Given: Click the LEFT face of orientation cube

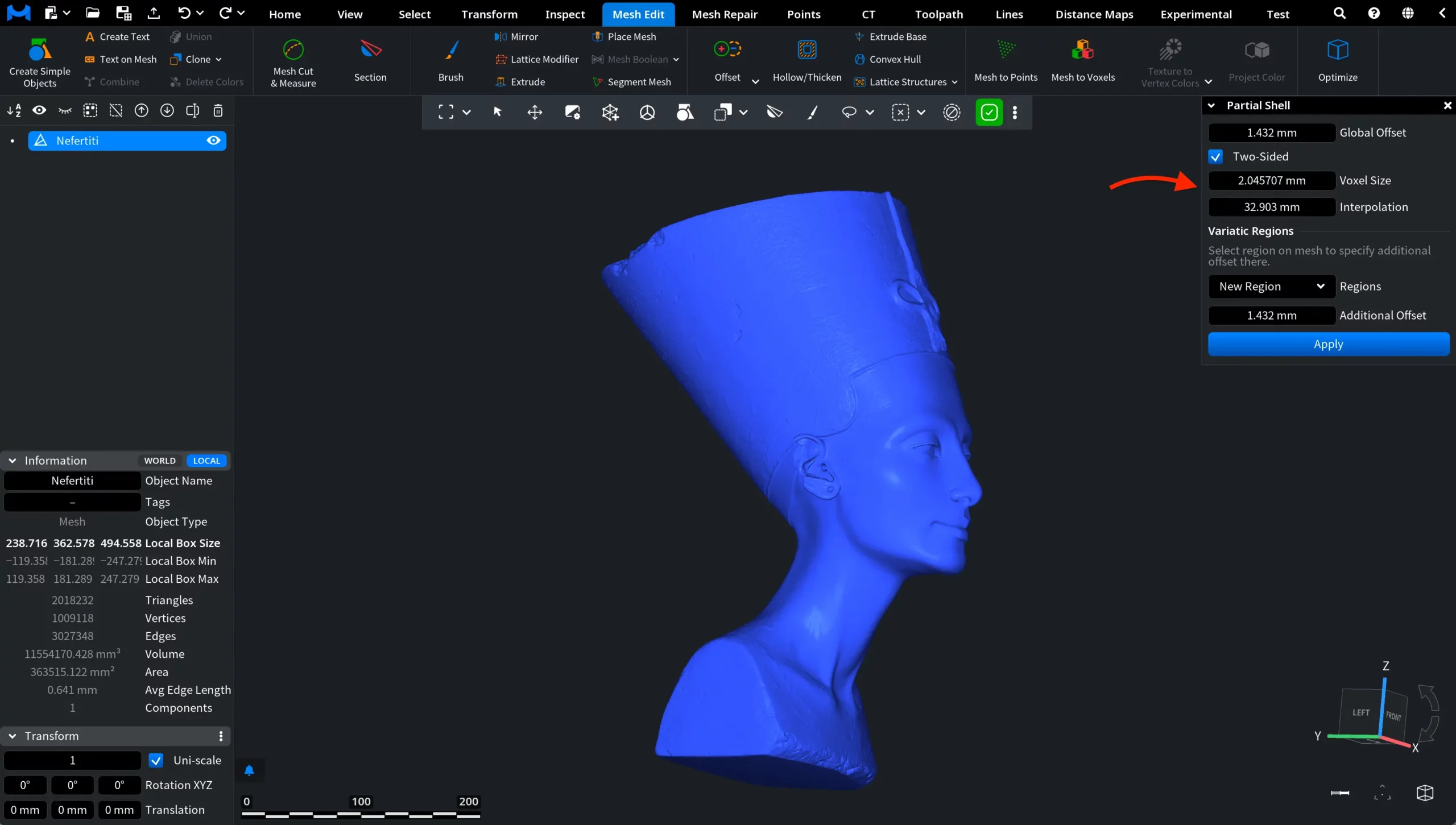Looking at the screenshot, I should 1361,712.
